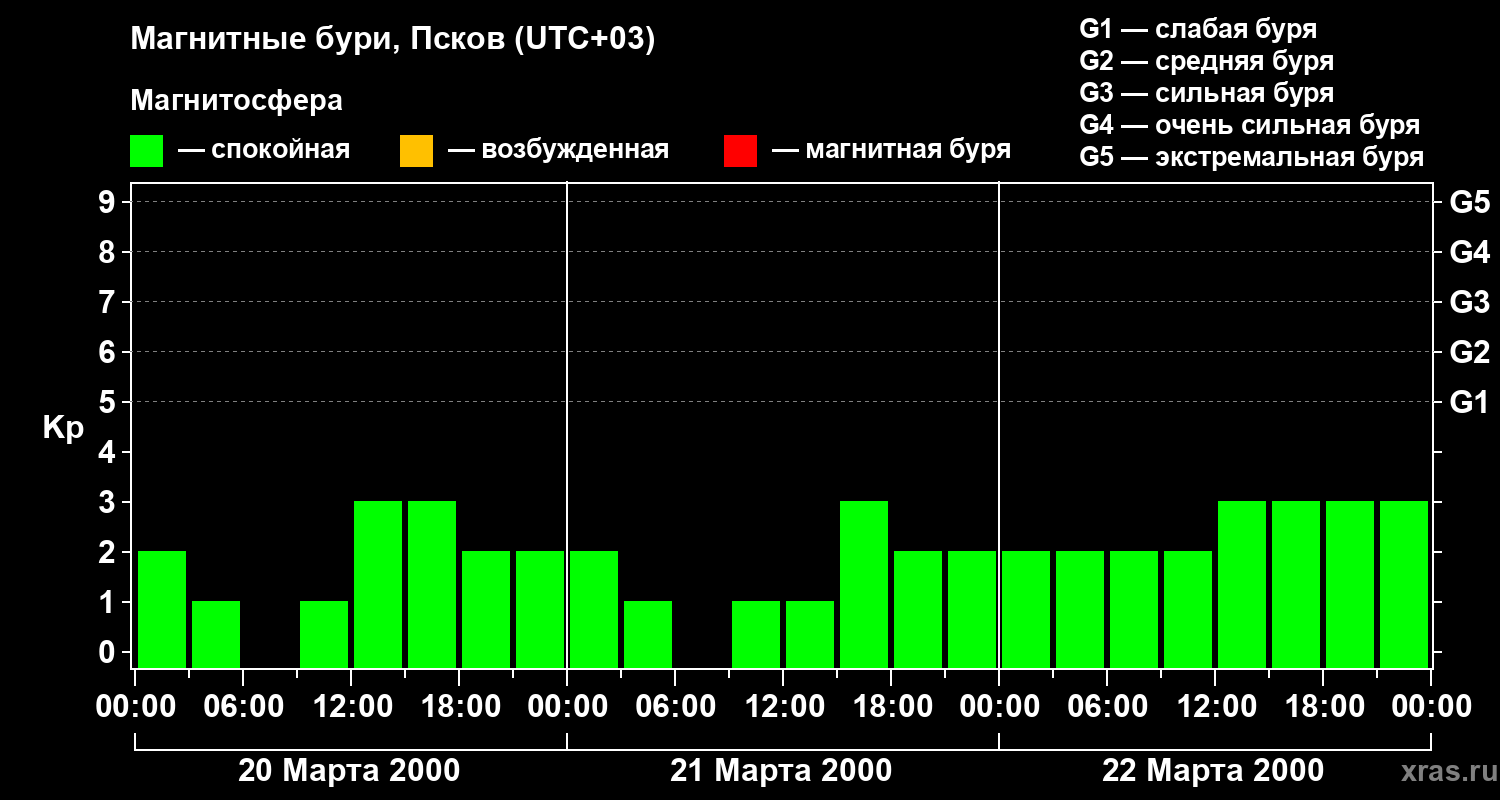Screen dimensions: 1500x800
Task: Click the '20 Марта 2000' date label
Action: [349, 771]
